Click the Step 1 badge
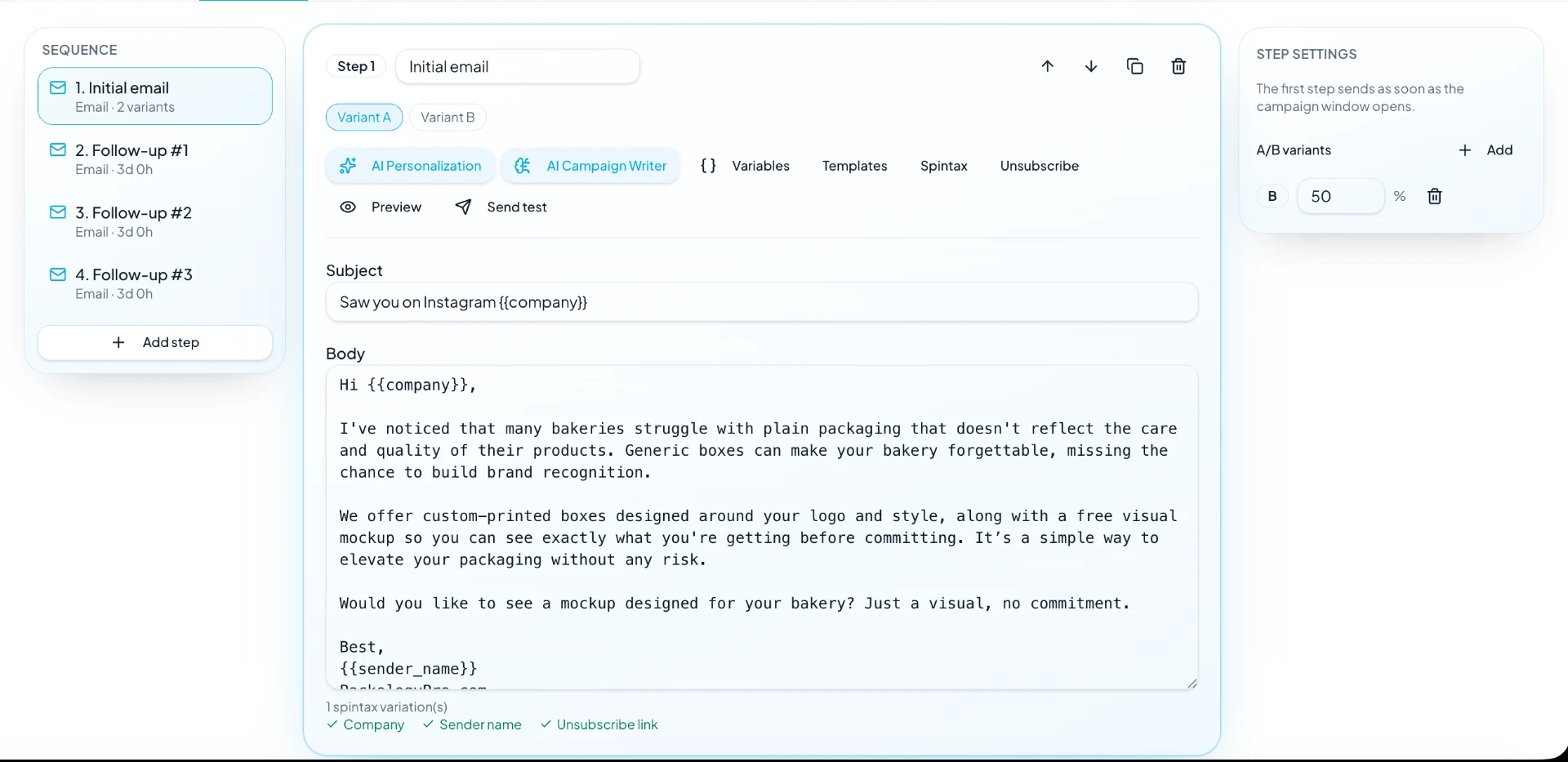 pyautogui.click(x=357, y=66)
